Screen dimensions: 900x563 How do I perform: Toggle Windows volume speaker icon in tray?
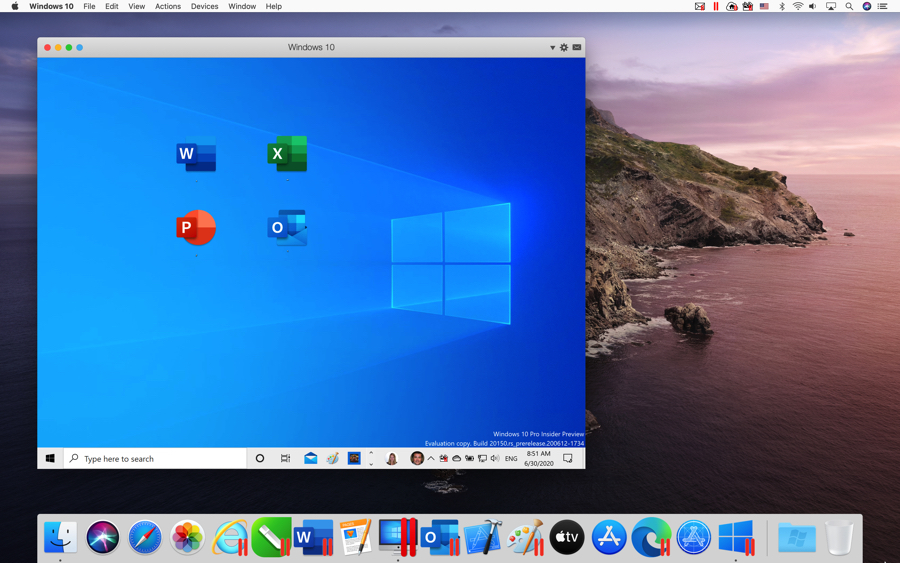(x=495, y=459)
